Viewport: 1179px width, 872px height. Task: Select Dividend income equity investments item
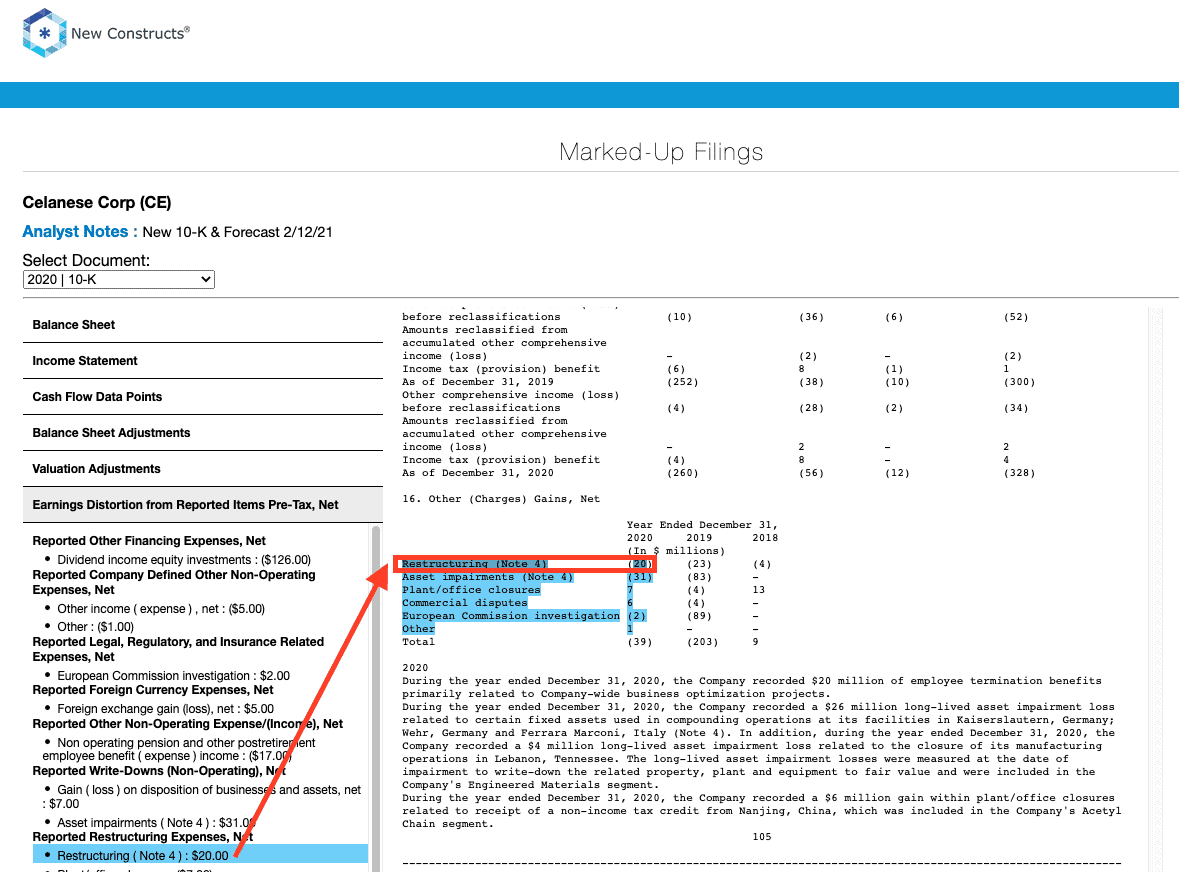tap(184, 560)
